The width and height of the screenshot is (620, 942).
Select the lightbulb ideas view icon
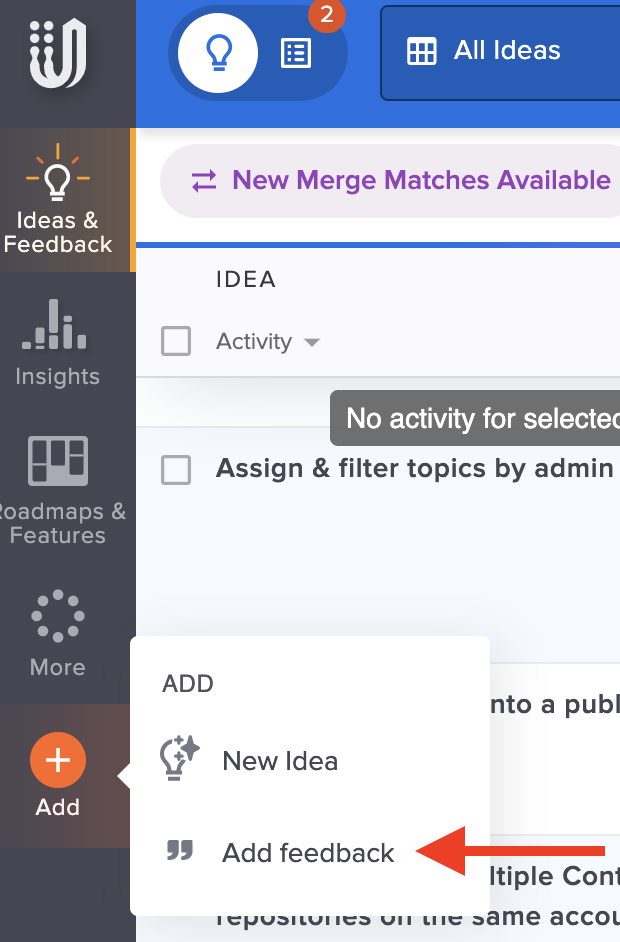(218, 53)
